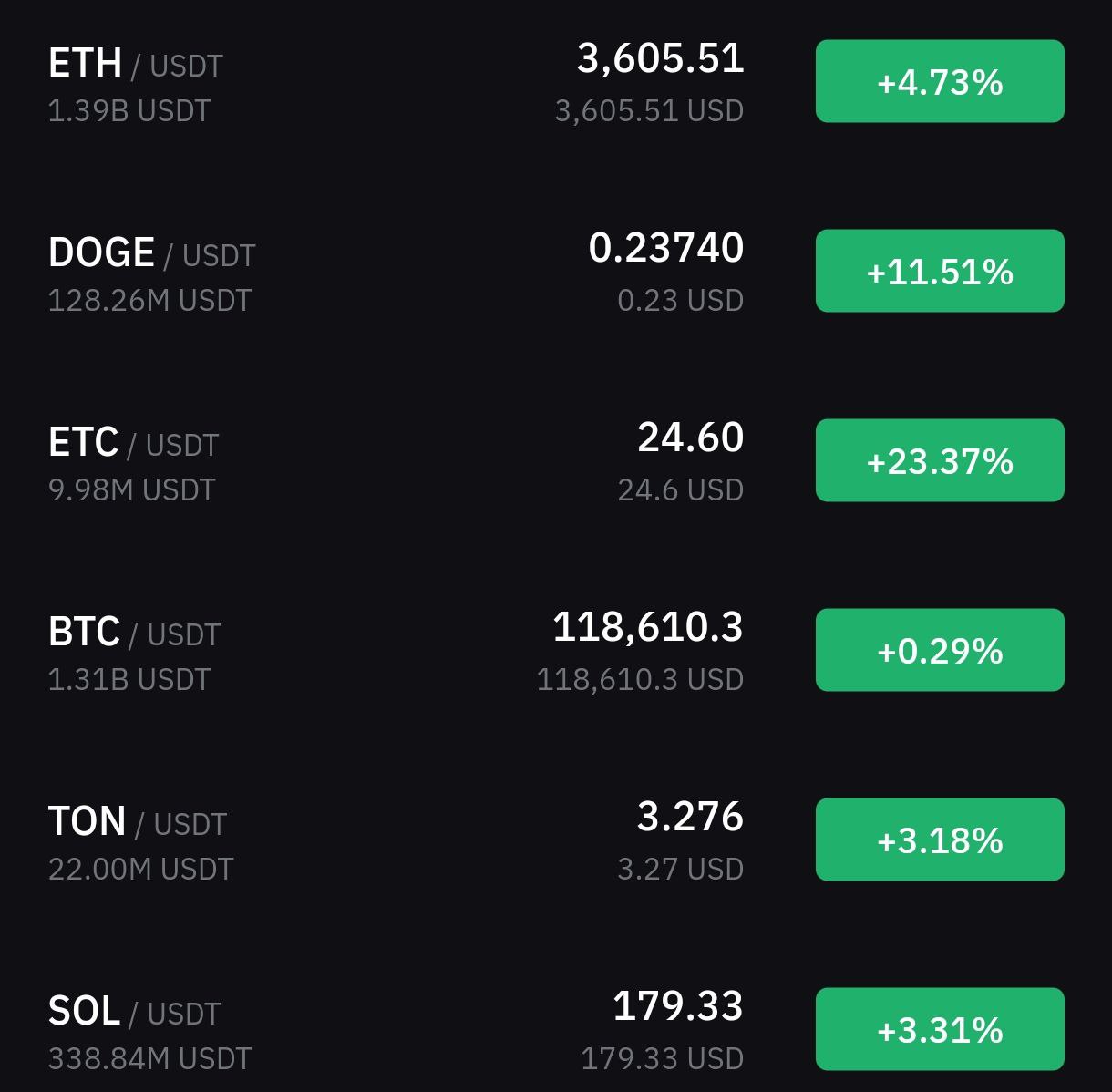This screenshot has width=1112, height=1092.
Task: Tap the SOL price 179.33
Action: (678, 1007)
